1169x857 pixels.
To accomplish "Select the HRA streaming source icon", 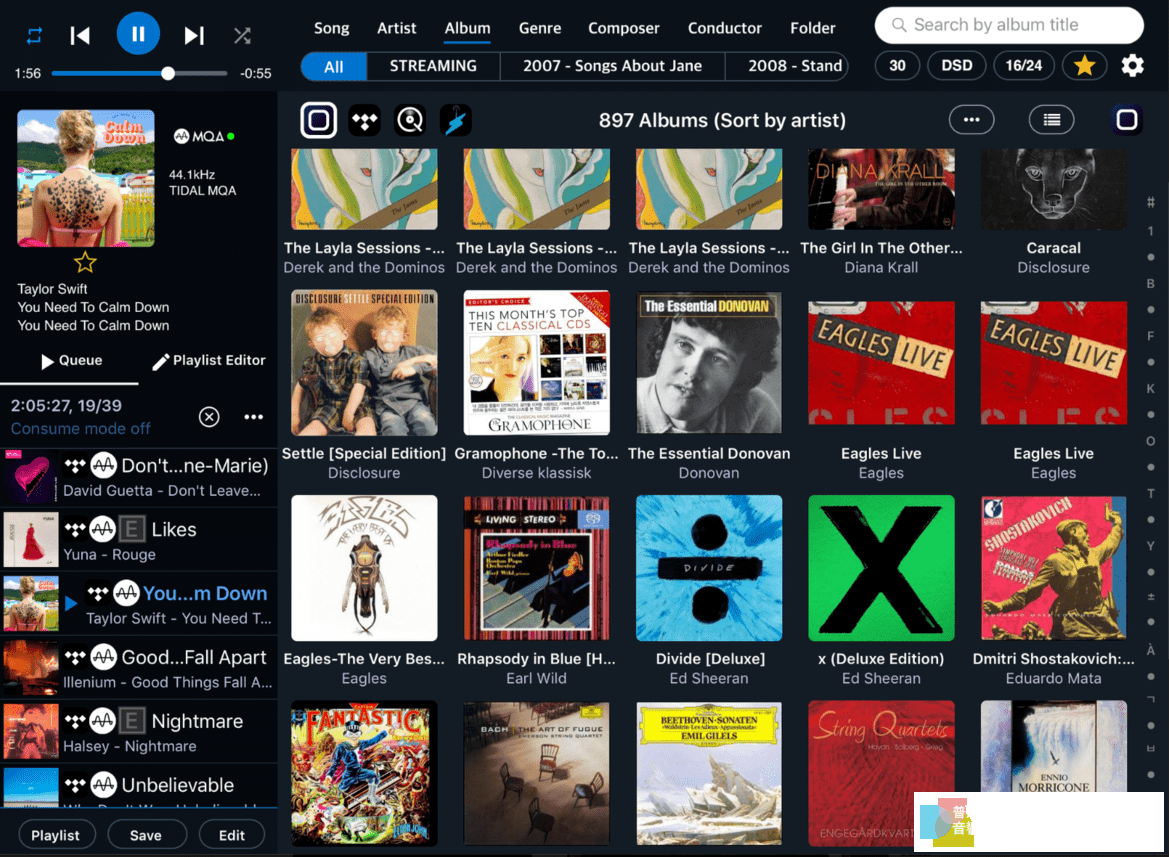I will click(x=456, y=120).
